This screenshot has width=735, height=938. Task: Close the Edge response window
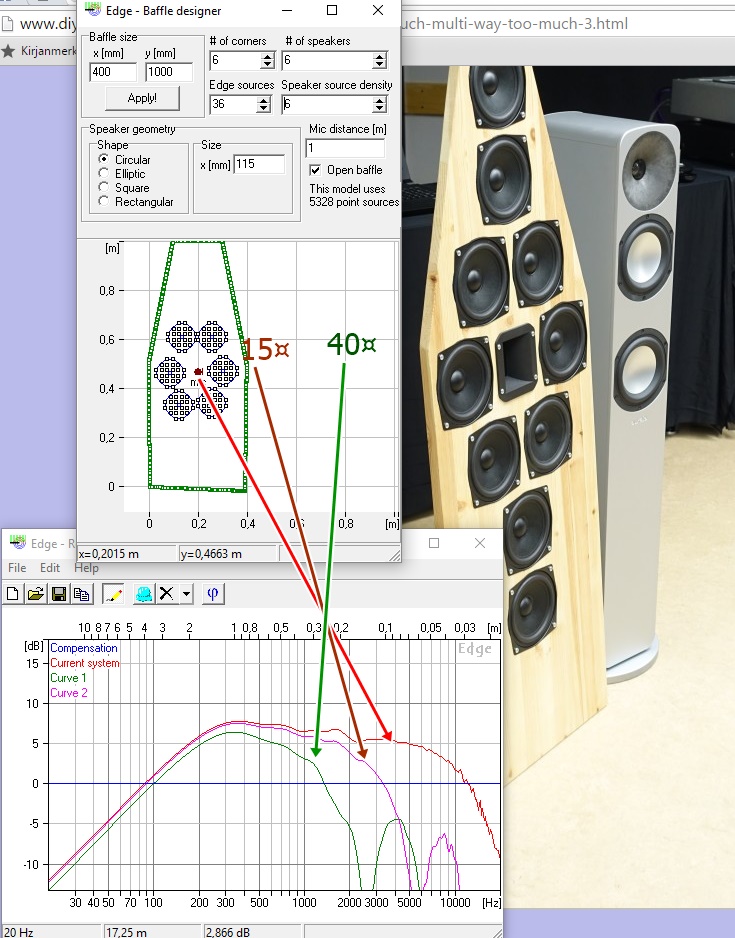click(480, 543)
